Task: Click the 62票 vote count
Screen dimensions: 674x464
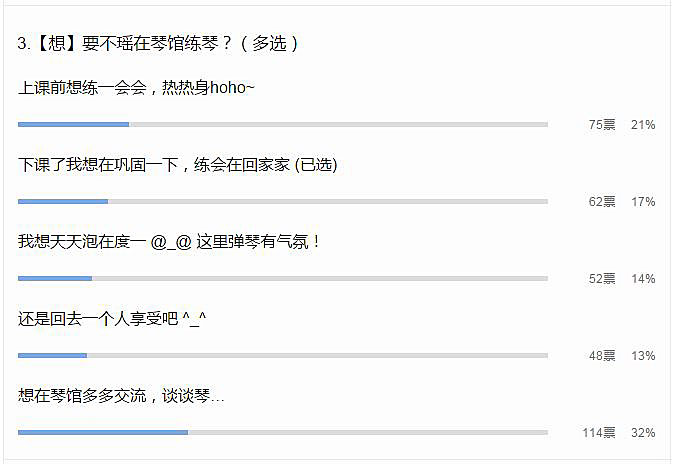Action: [602, 202]
